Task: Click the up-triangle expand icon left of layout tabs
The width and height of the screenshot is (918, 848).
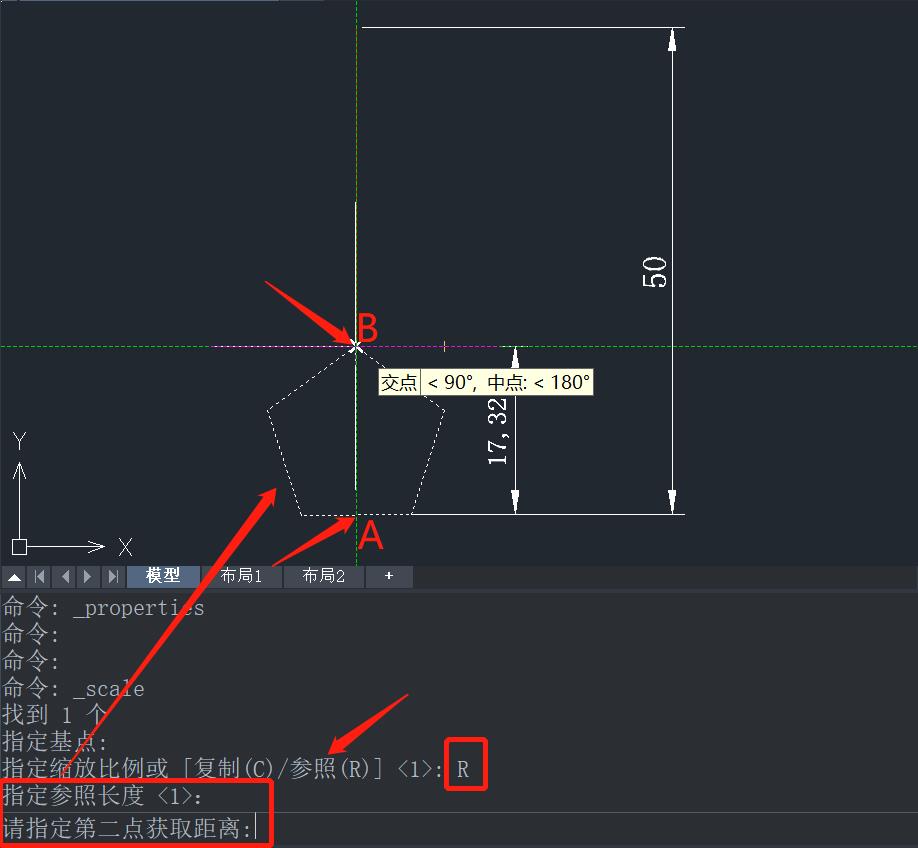Action: (15, 577)
